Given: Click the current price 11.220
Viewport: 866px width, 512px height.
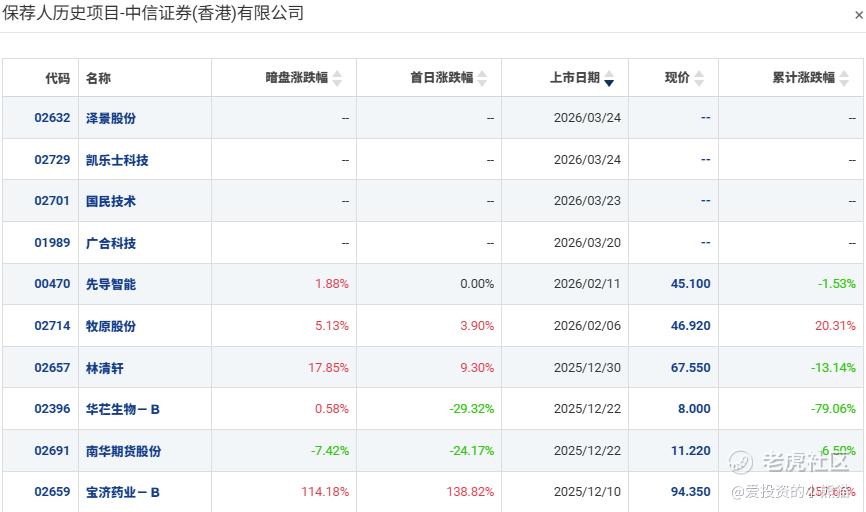Looking at the screenshot, I should (x=691, y=450).
